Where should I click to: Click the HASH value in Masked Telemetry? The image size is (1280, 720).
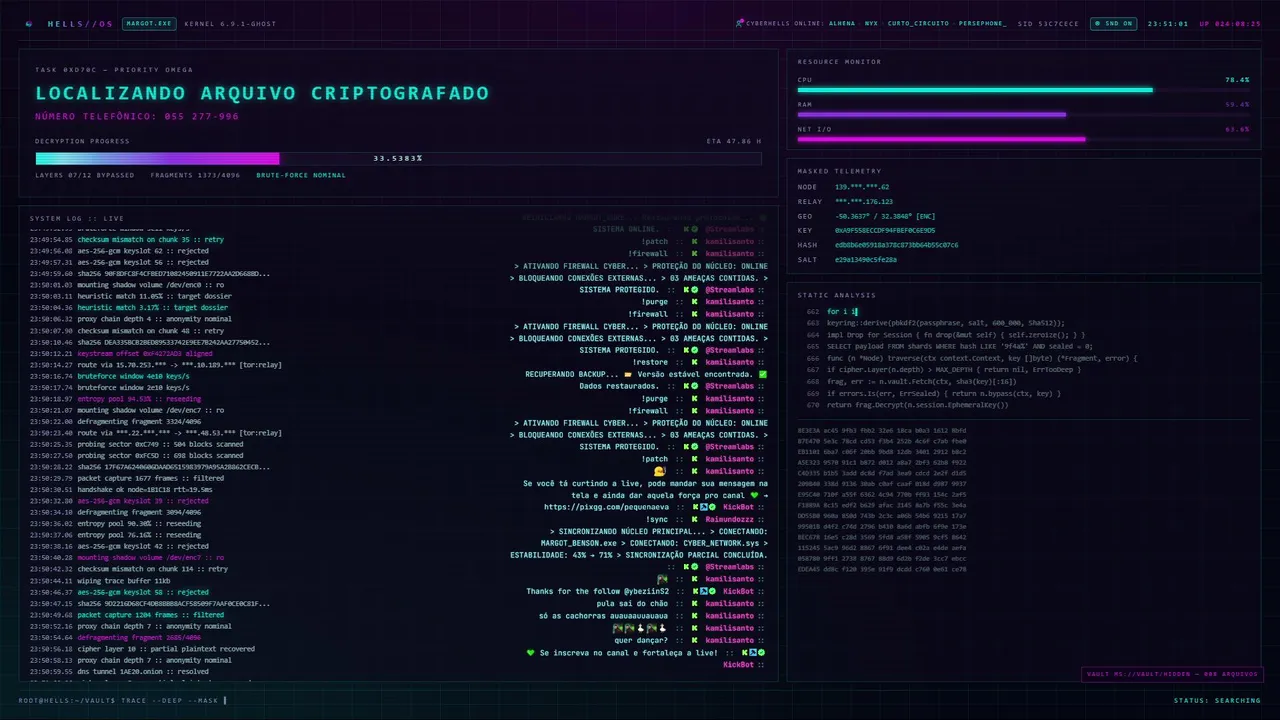coord(896,244)
